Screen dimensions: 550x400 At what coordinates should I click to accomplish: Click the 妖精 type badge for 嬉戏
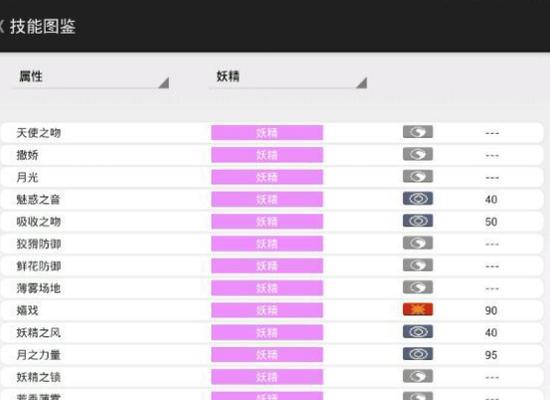(x=267, y=310)
